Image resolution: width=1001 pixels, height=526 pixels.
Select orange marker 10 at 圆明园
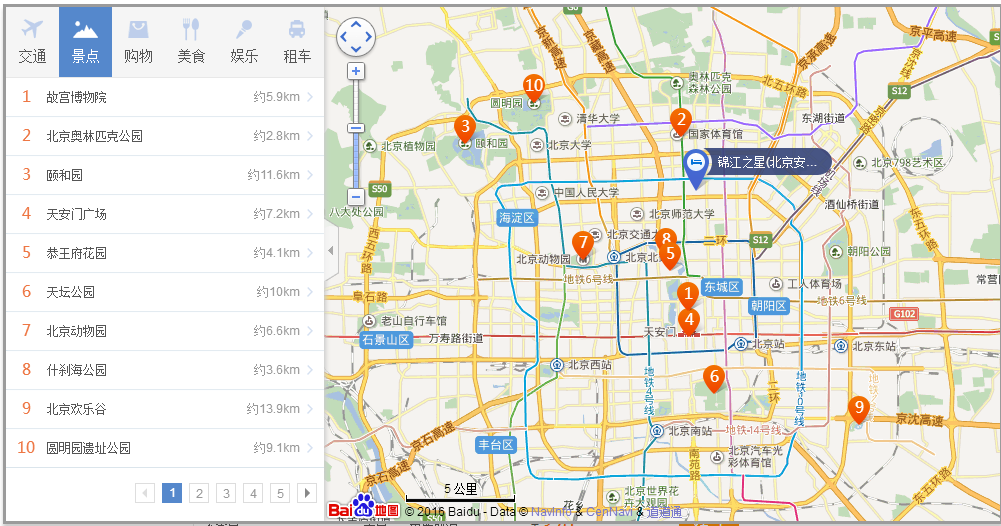(x=534, y=86)
